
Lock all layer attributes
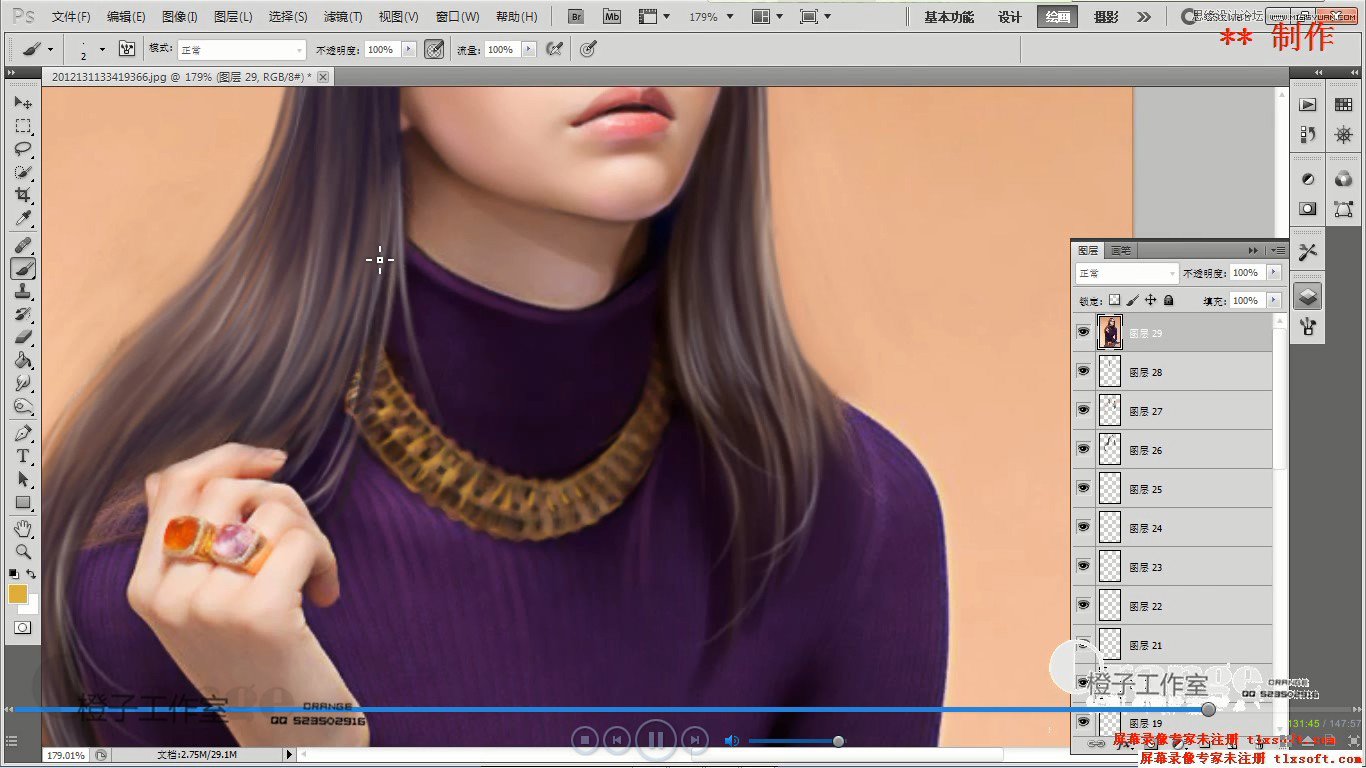click(1168, 300)
